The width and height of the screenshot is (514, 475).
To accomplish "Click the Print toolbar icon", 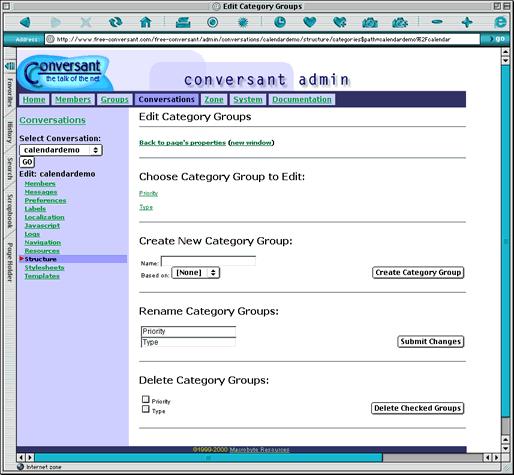I will click(x=183, y=22).
